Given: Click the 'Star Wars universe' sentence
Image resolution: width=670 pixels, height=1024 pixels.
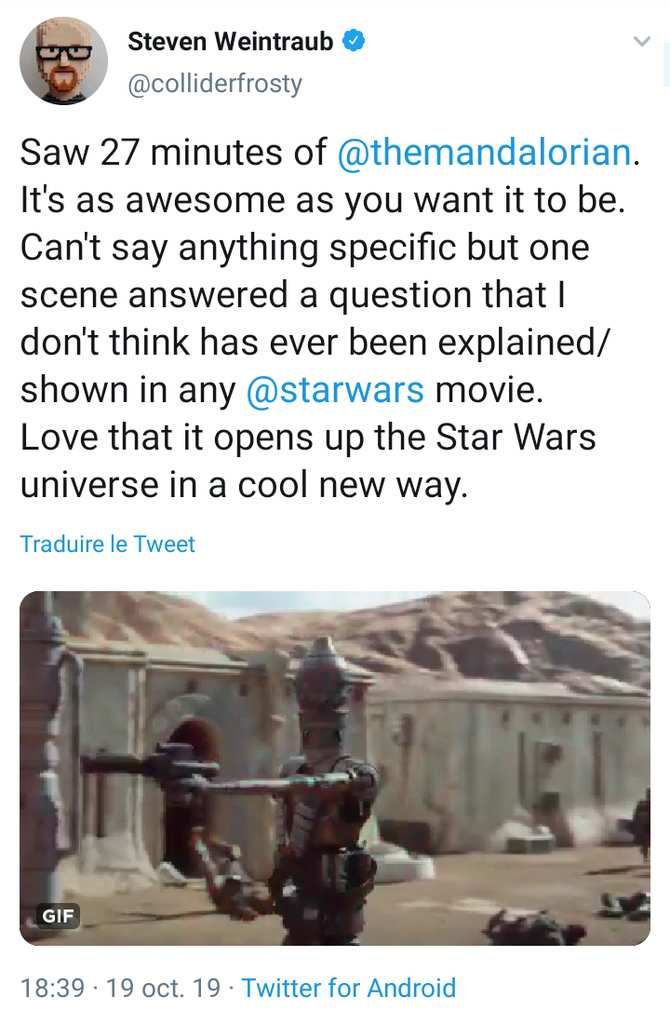Looking at the screenshot, I should click(308, 461).
